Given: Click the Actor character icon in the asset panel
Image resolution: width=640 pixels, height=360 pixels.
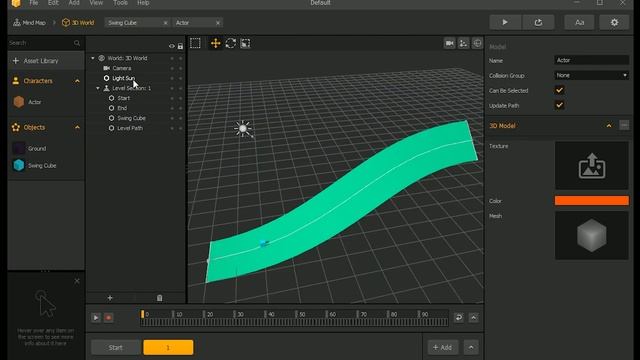Looking at the screenshot, I should pyautogui.click(x=19, y=102).
